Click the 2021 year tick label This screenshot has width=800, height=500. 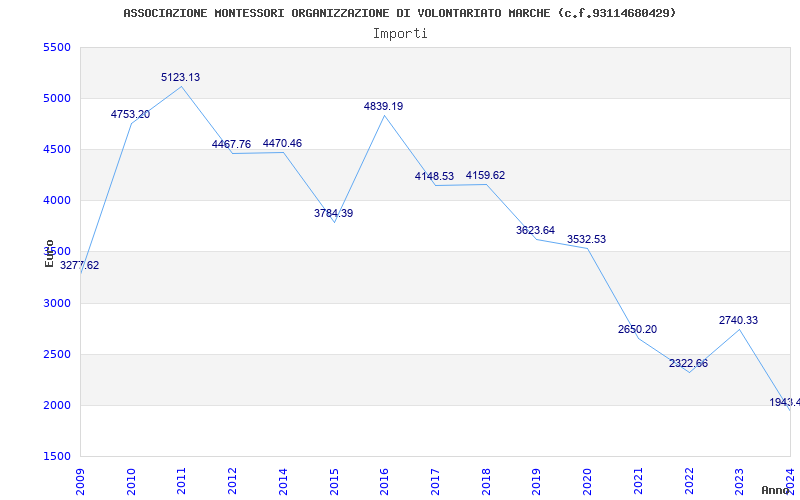[638, 481]
